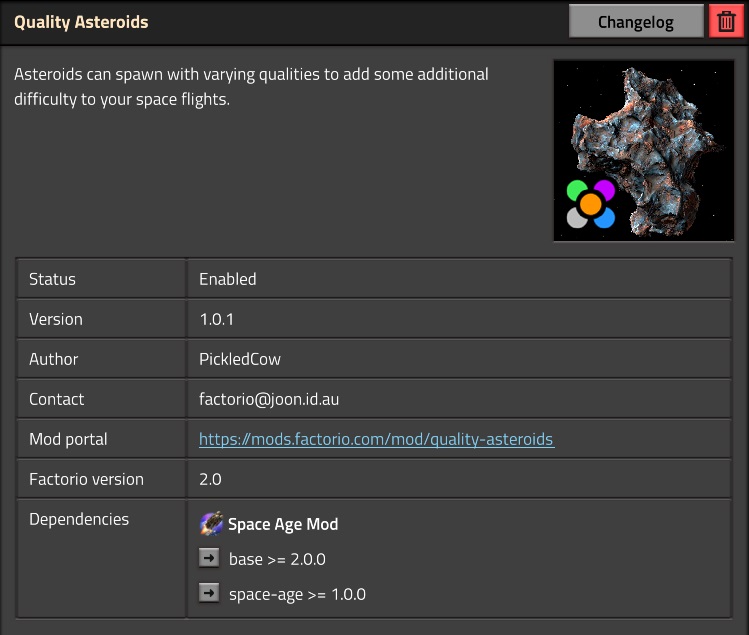Click the Space Age Mod rocket icon

tap(211, 524)
